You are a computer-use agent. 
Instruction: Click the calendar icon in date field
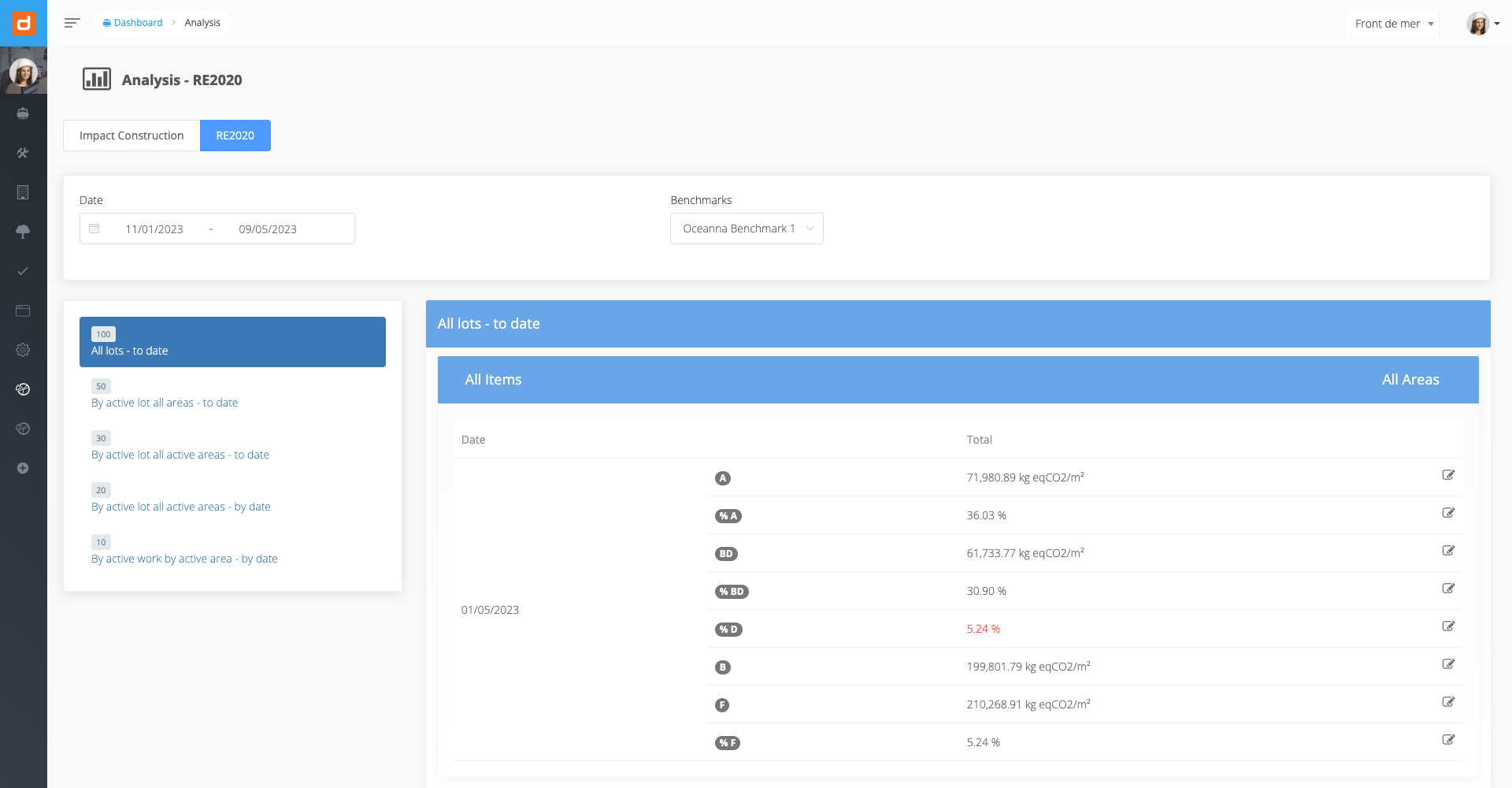pos(94,229)
